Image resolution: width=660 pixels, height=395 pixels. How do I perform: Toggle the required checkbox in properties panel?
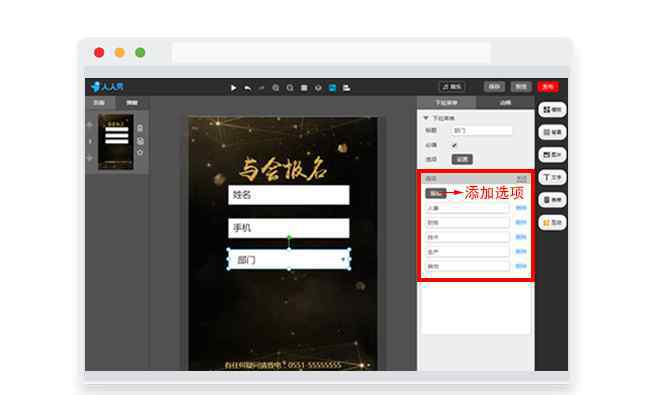click(x=454, y=145)
